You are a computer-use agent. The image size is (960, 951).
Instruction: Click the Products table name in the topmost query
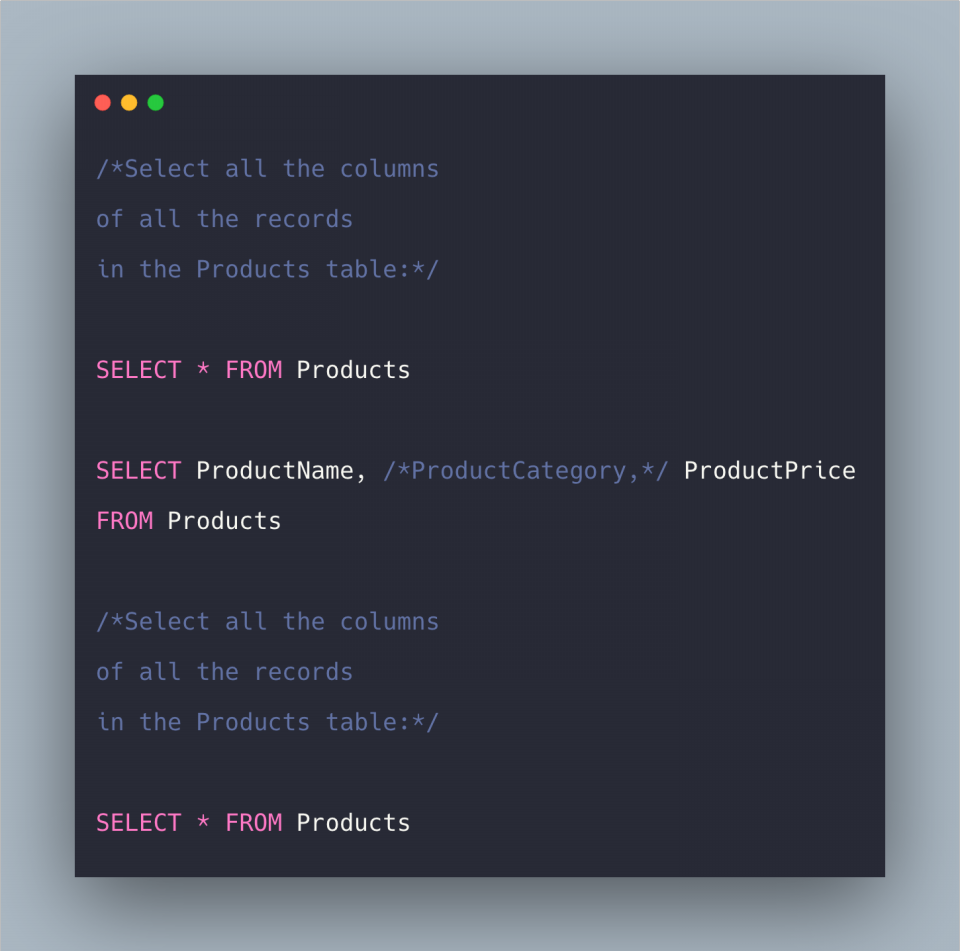click(x=353, y=370)
